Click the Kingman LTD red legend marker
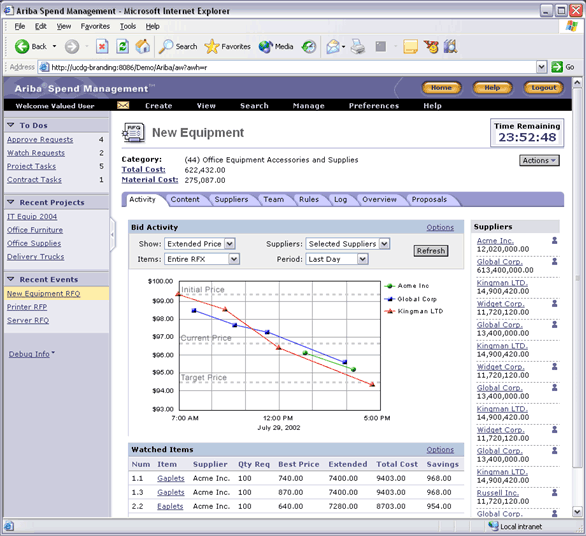The width and height of the screenshot is (586, 536). tap(390, 311)
